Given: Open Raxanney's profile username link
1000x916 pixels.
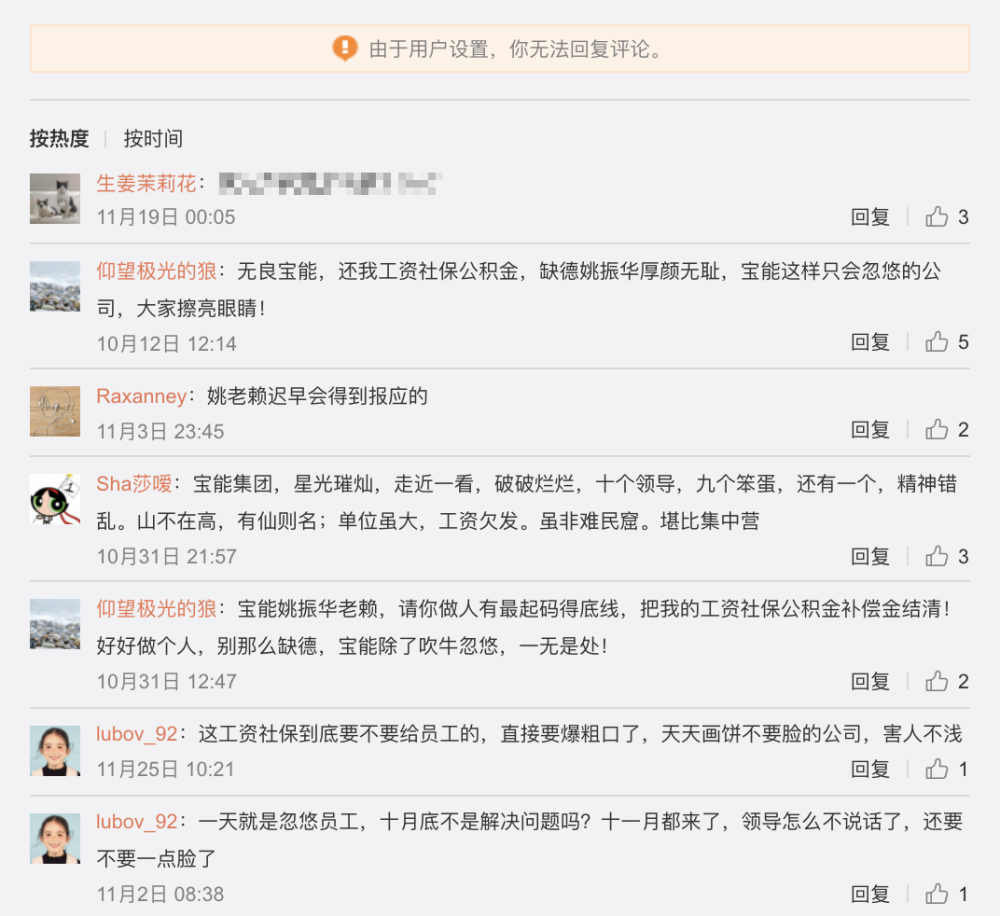Looking at the screenshot, I should pyautogui.click(x=142, y=396).
